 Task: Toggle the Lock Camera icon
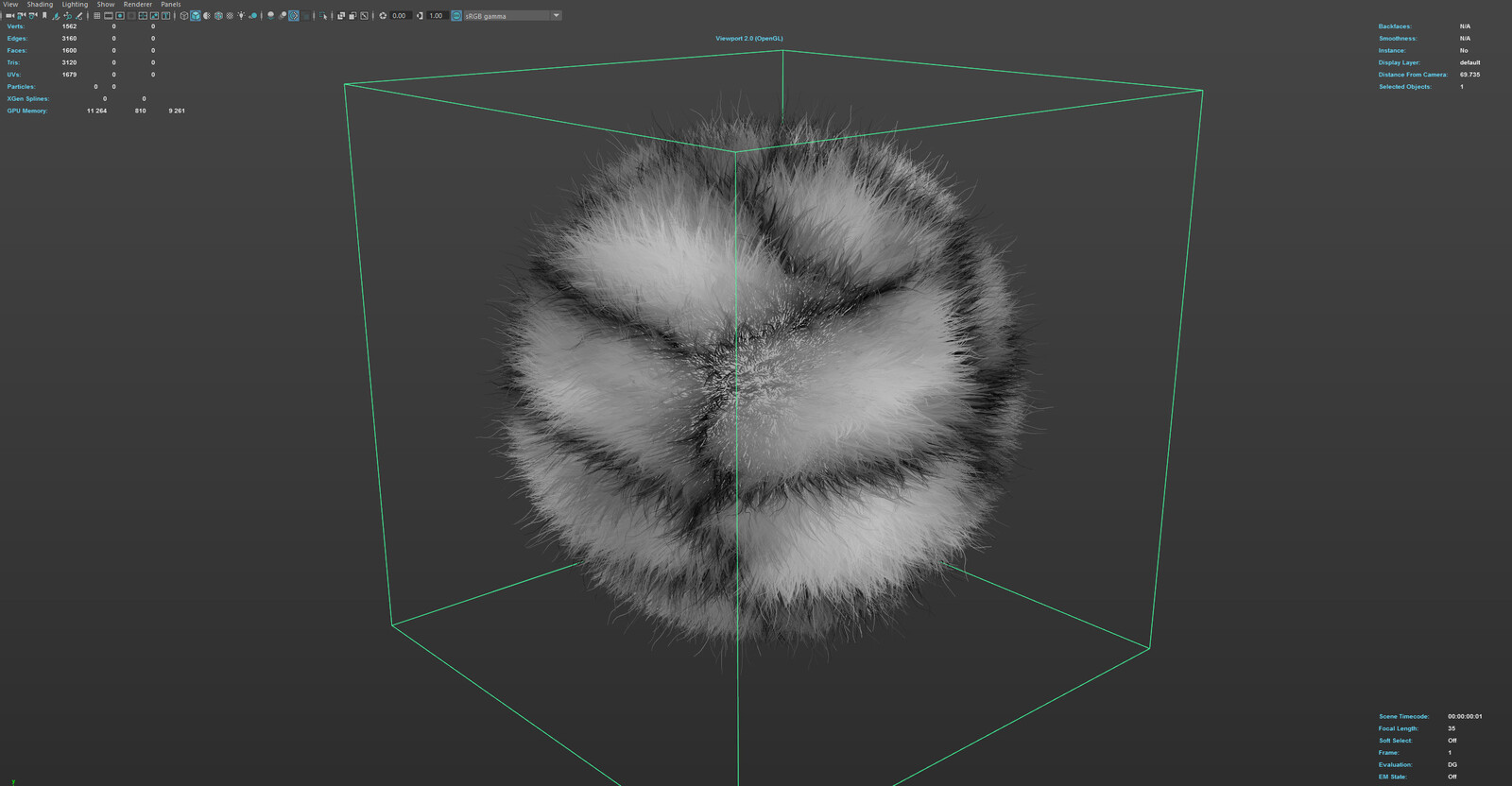[x=22, y=15]
